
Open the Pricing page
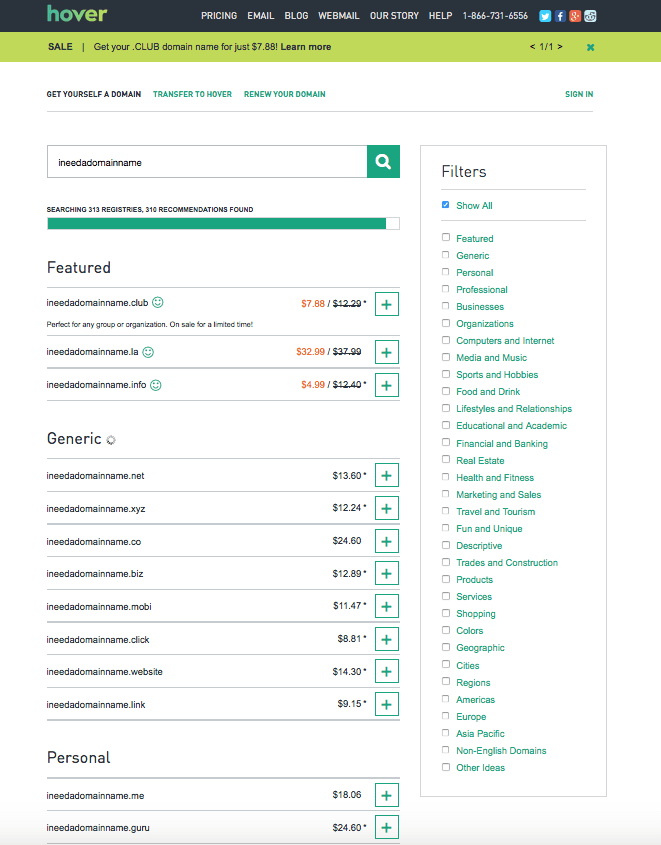pos(219,16)
